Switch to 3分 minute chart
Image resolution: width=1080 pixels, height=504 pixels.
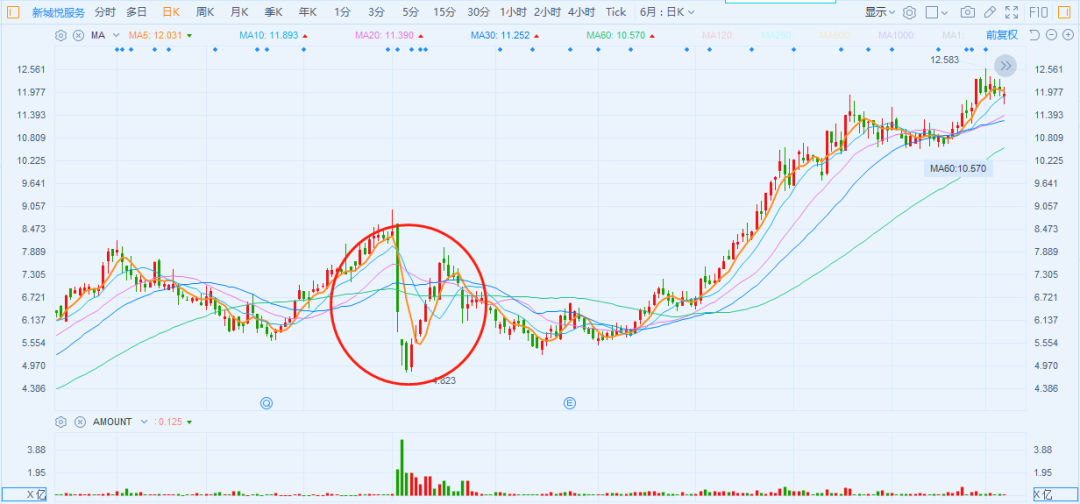point(376,12)
